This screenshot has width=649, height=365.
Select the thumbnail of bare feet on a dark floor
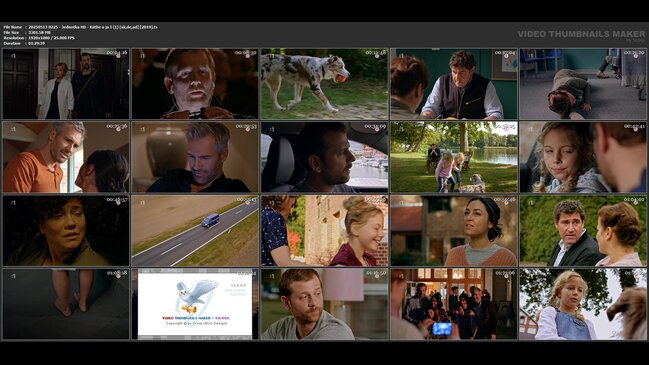tap(66, 304)
